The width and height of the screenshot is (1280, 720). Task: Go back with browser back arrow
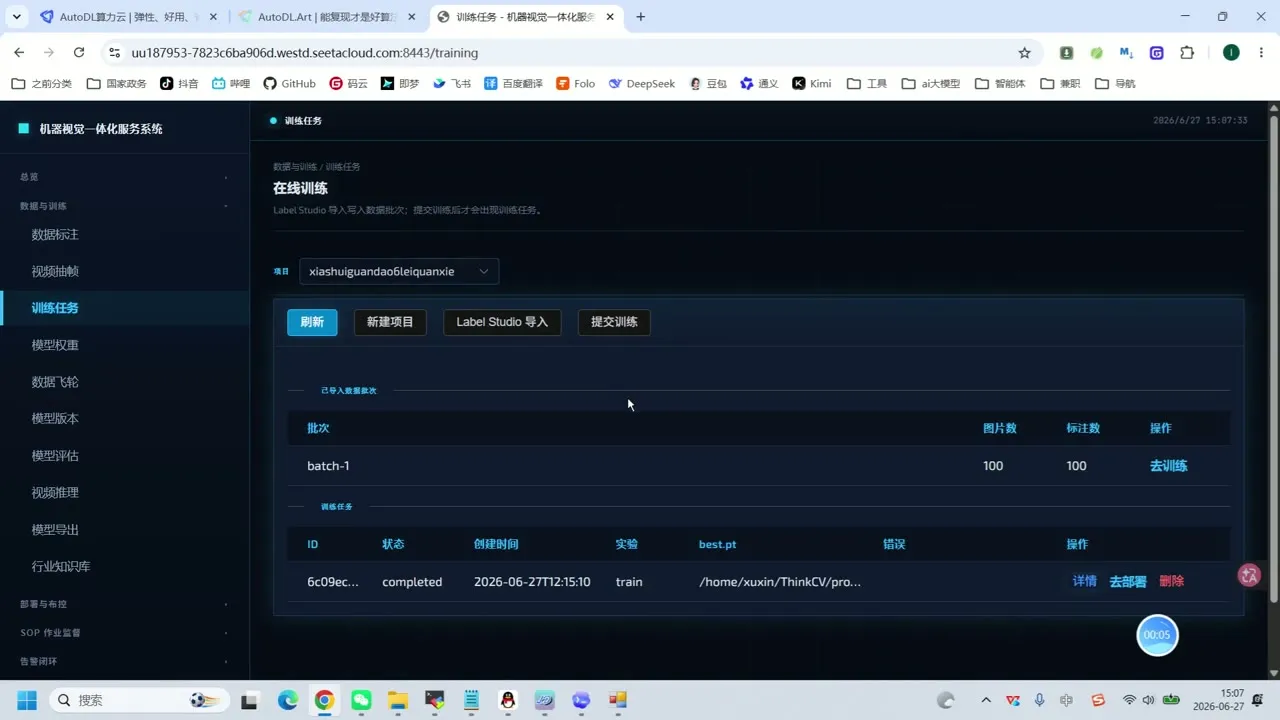19,52
